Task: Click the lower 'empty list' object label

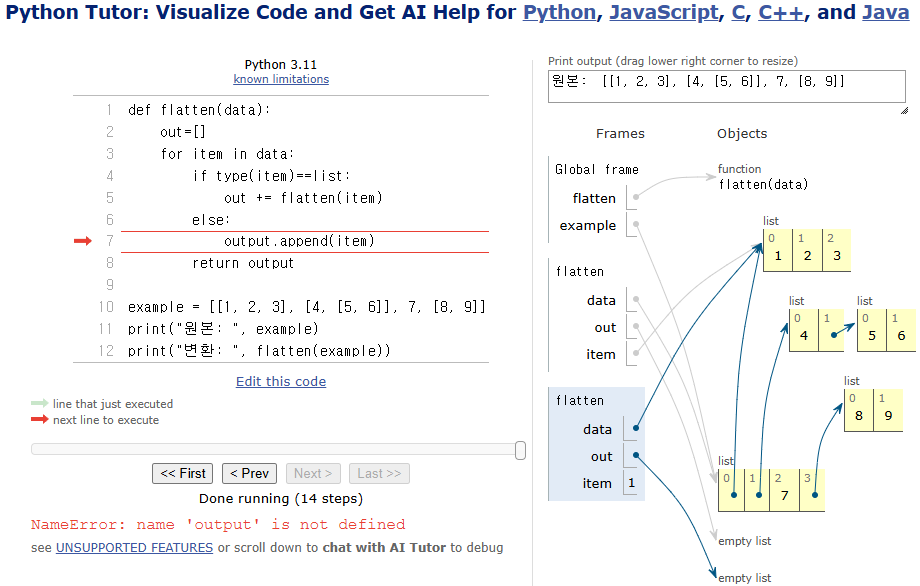Action: pyautogui.click(x=745, y=578)
